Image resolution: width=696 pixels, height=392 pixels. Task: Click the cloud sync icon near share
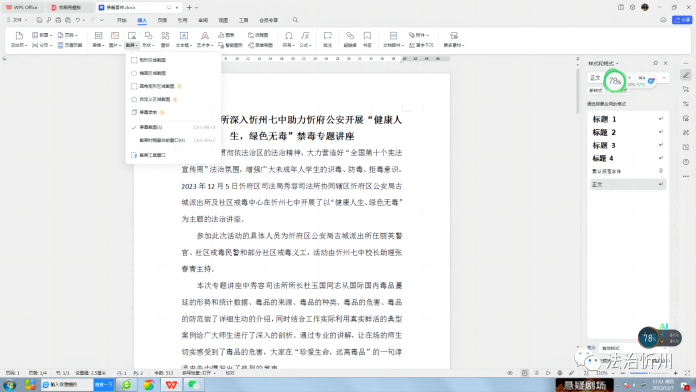[663, 20]
